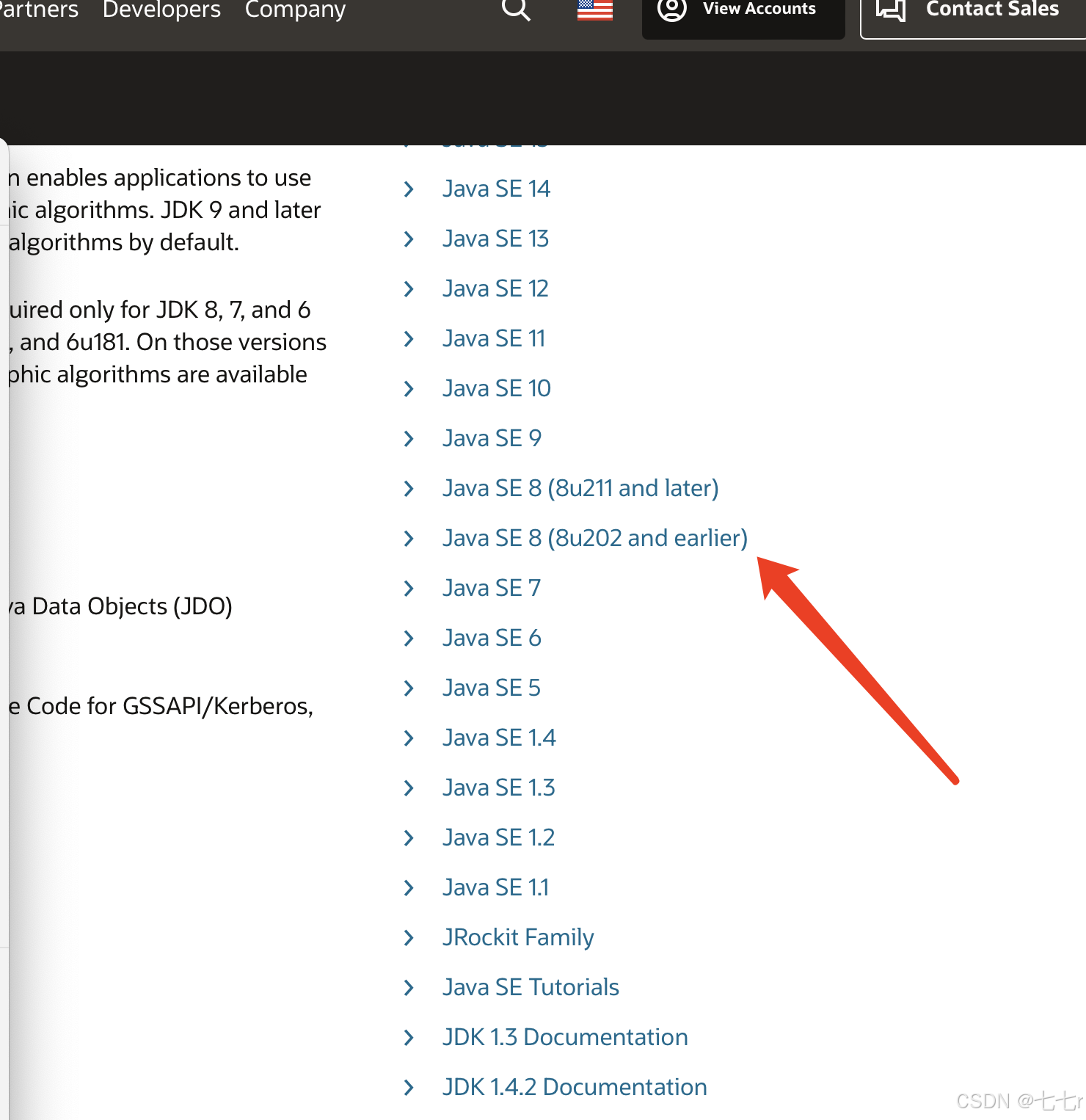
Task: Click chevron beside Java SE 8 (8u211 and later)
Action: (409, 489)
